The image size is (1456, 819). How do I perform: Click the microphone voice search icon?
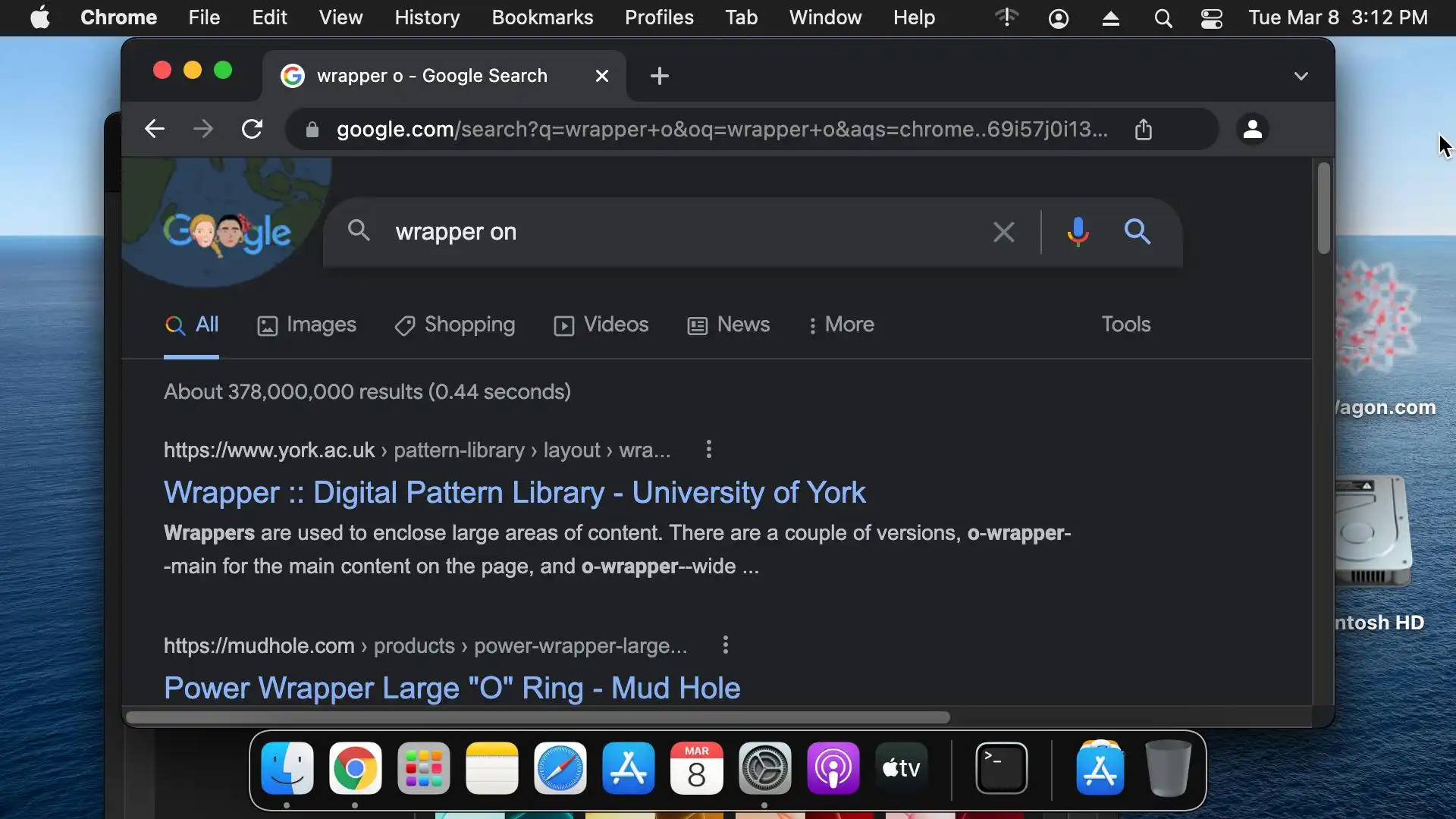(1078, 231)
